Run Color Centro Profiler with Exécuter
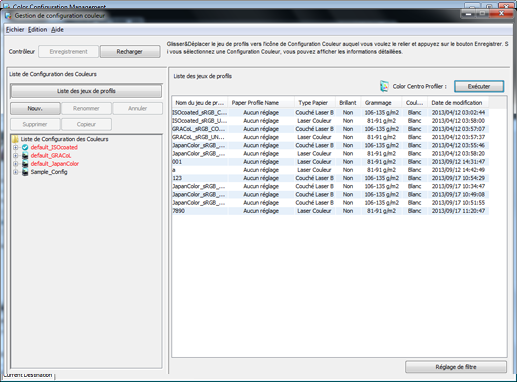517x382 pixels. pos(479,86)
